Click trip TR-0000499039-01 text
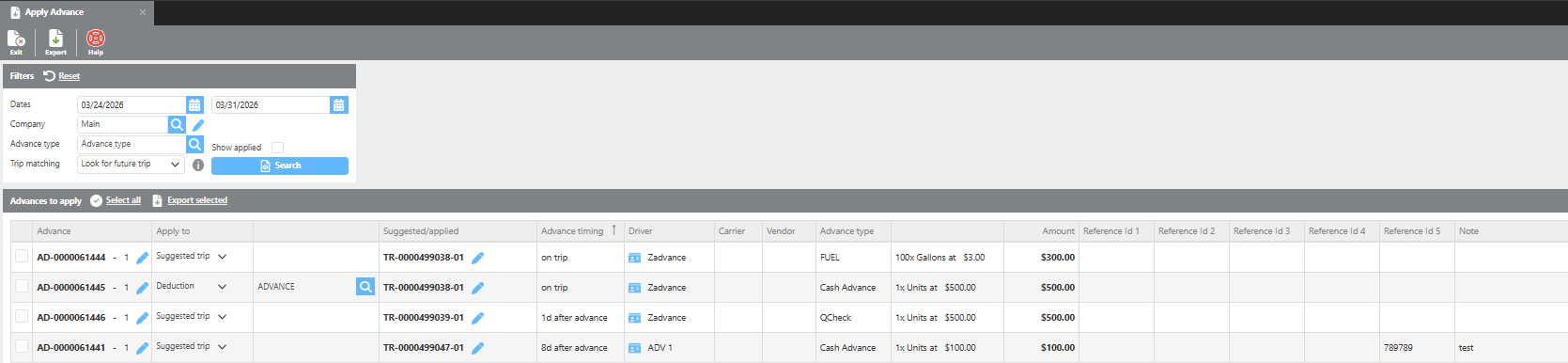The width and height of the screenshot is (1568, 363). [424, 318]
